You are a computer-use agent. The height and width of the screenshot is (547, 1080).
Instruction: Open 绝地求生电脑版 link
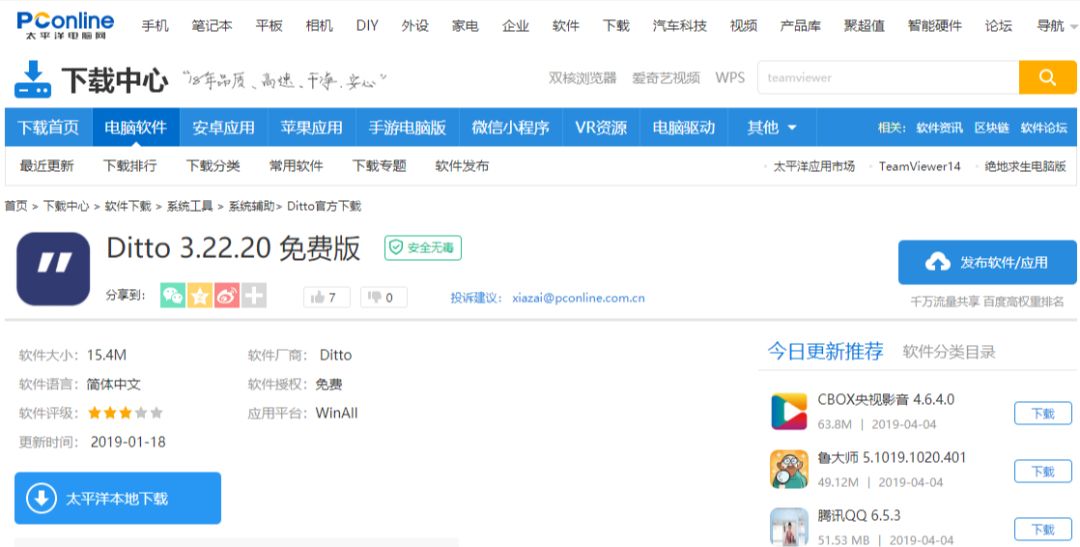1025,166
